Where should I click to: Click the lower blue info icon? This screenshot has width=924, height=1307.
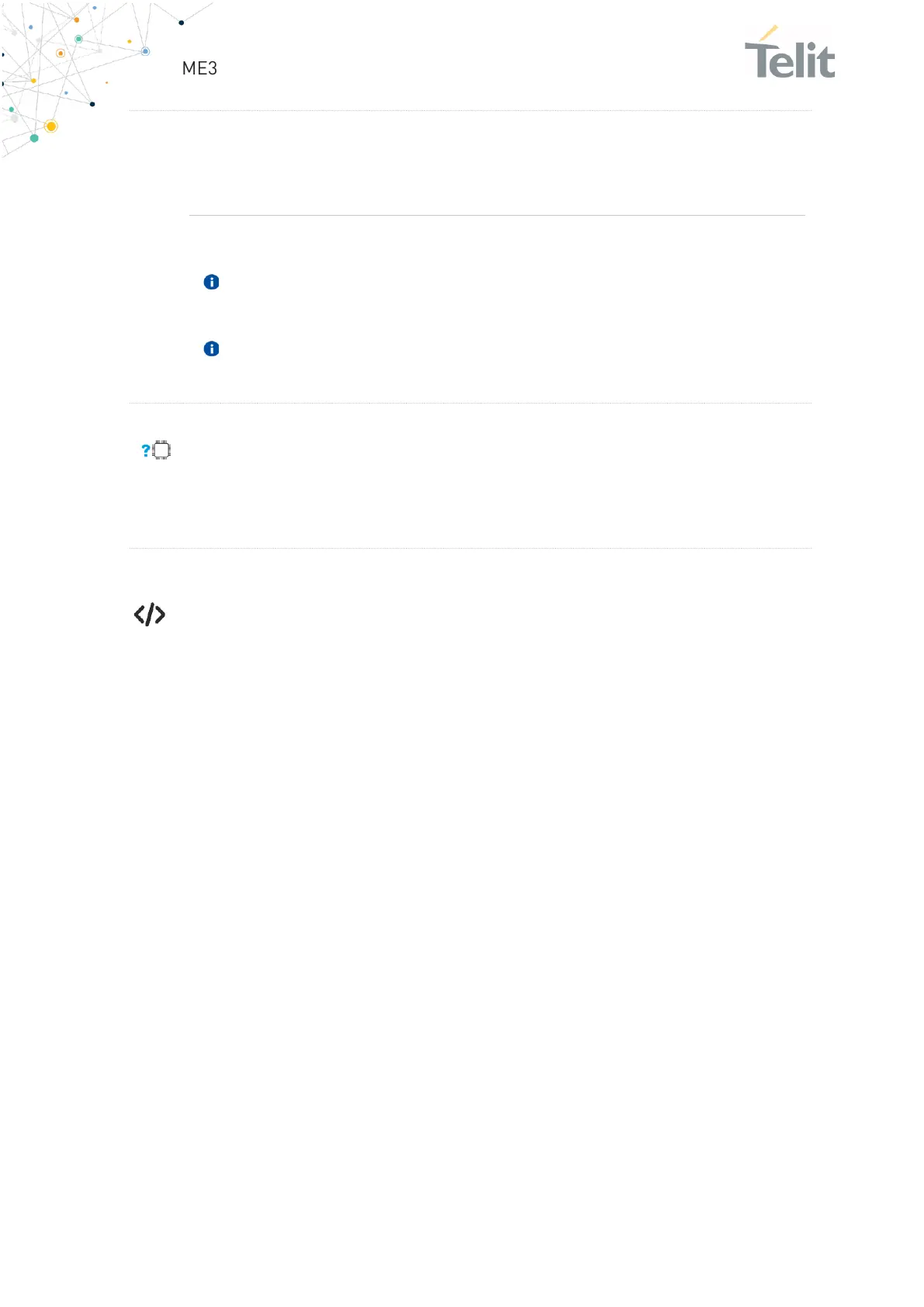pos(211,348)
